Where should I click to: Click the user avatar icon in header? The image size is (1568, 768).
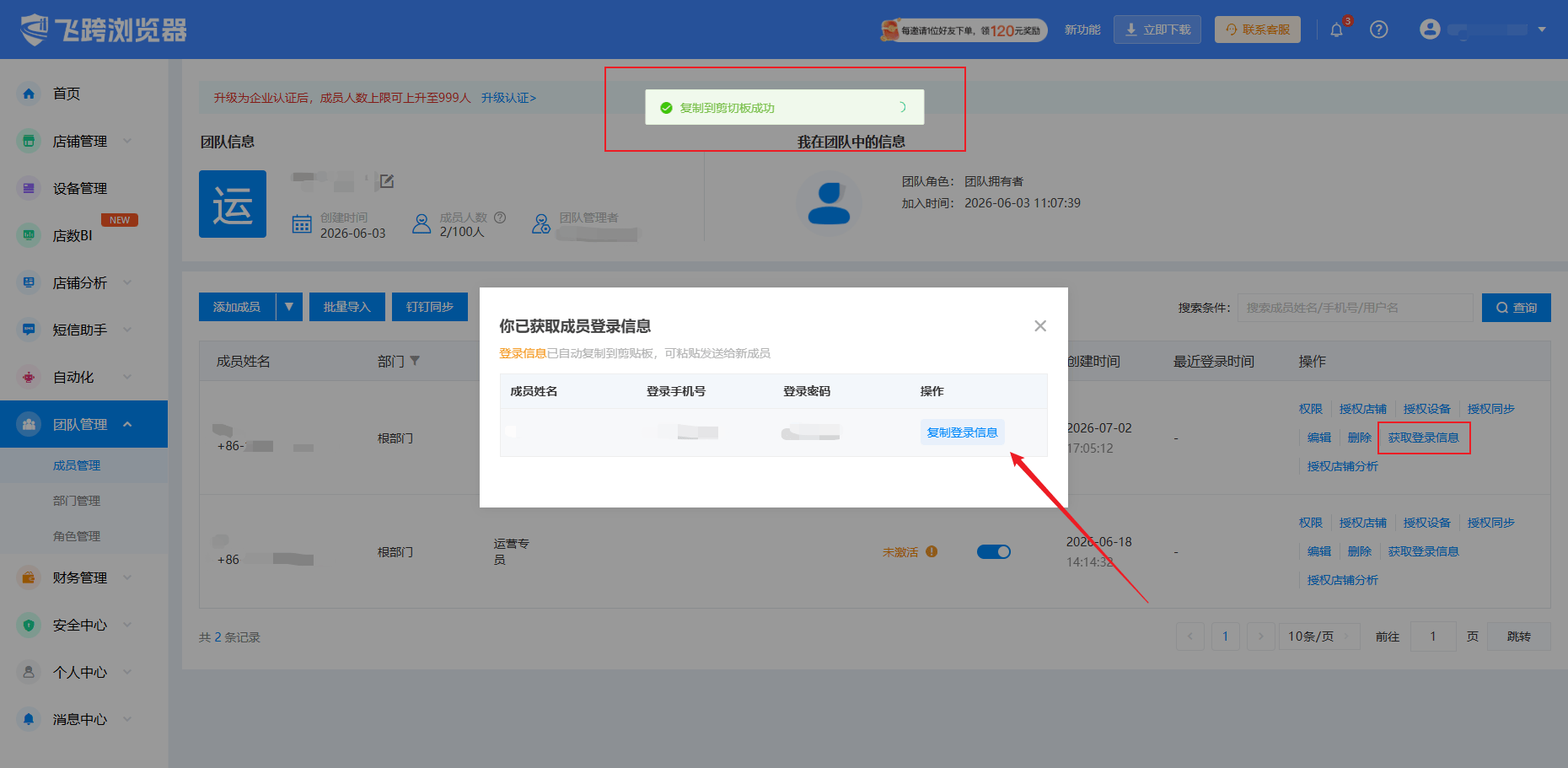tap(1430, 30)
